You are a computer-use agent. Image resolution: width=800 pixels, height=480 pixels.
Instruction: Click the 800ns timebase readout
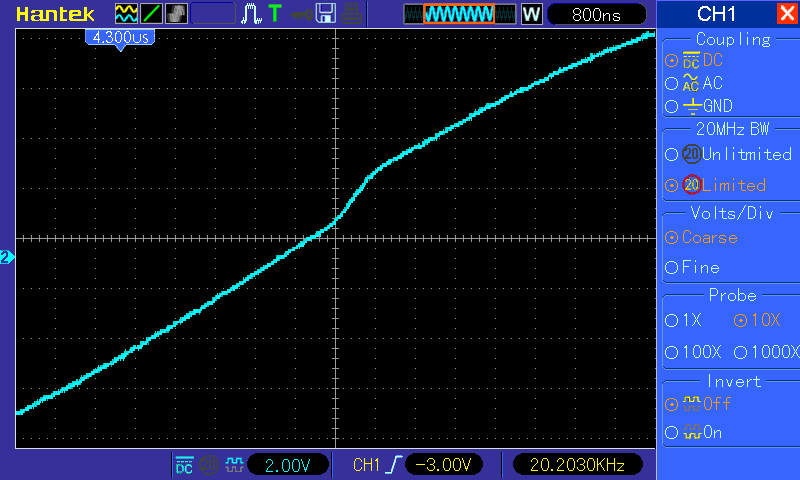click(596, 14)
